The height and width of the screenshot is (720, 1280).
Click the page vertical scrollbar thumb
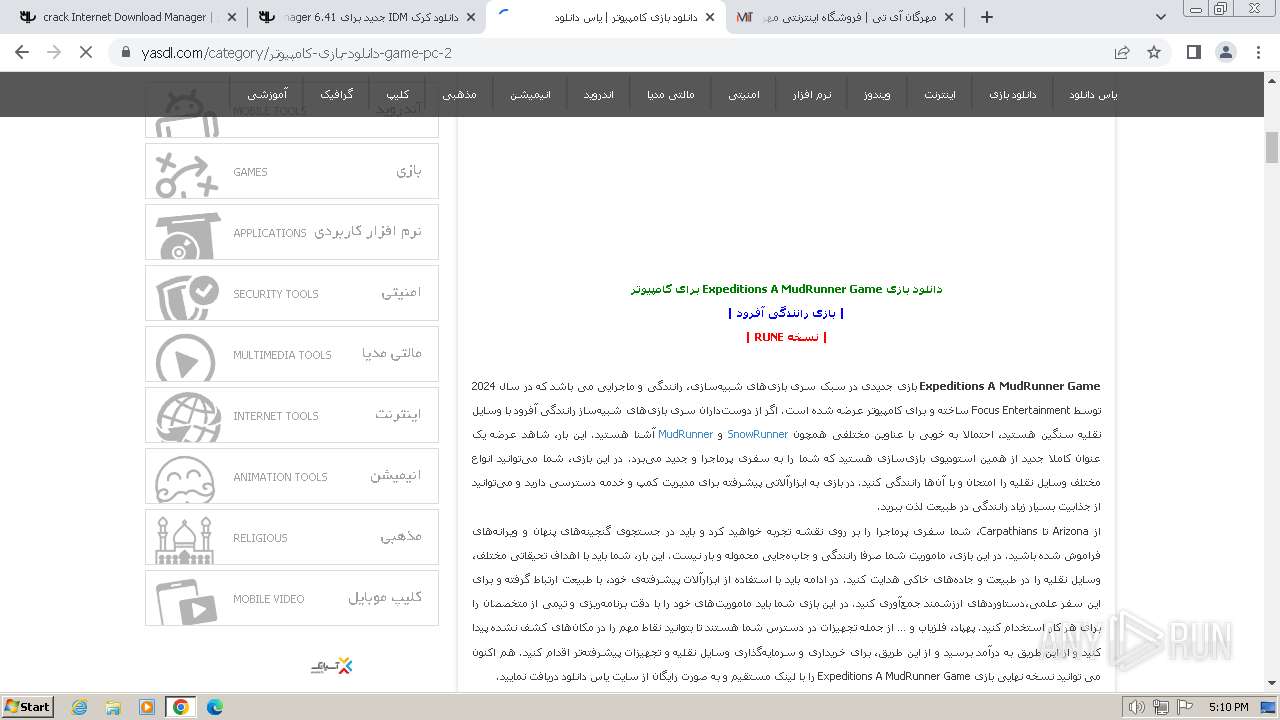point(1272,147)
